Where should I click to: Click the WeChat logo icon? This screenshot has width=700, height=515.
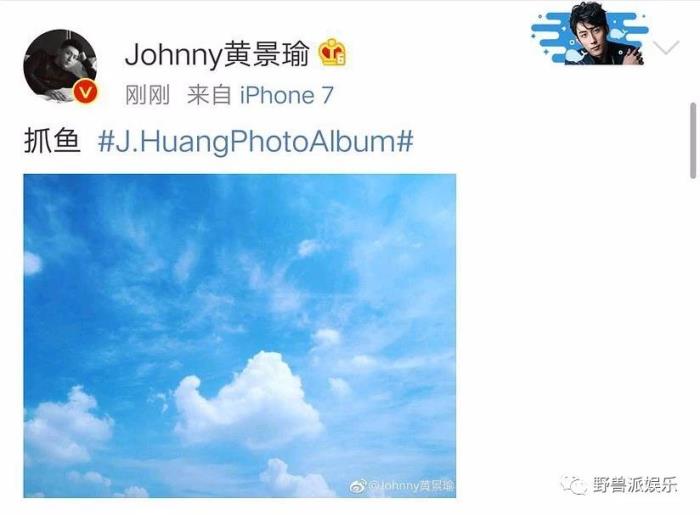pyautogui.click(x=574, y=485)
